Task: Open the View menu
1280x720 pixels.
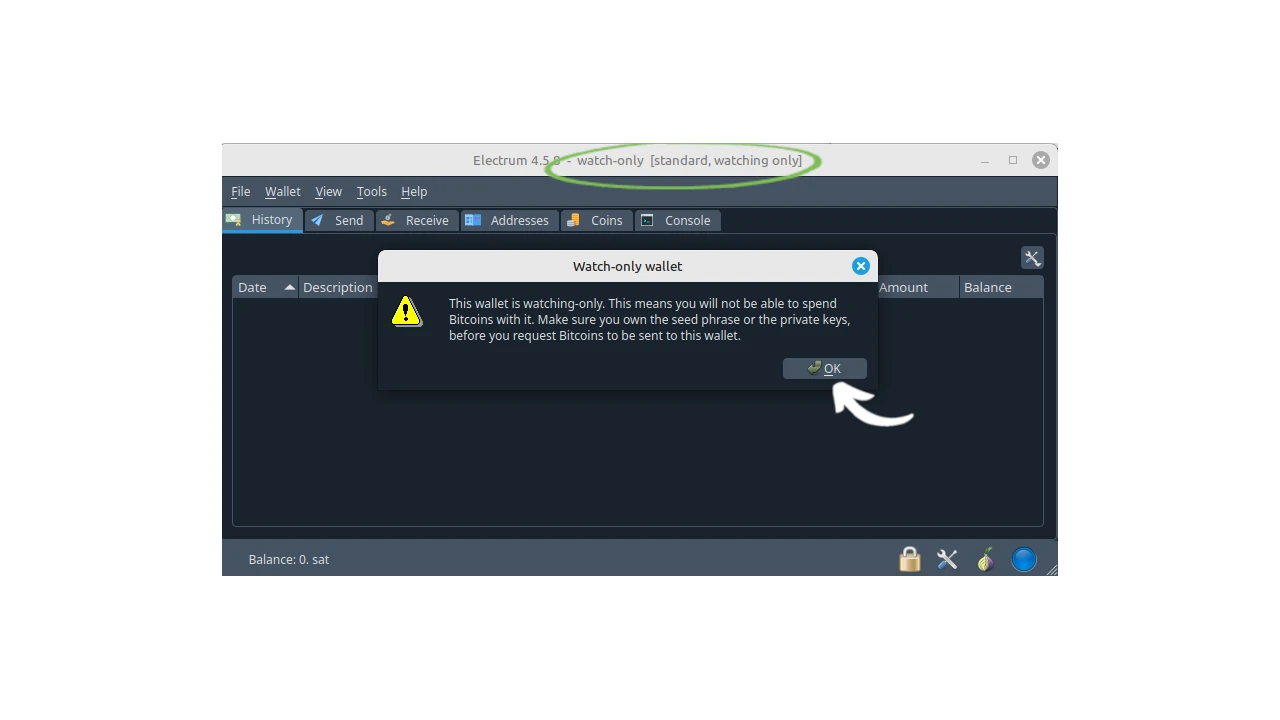Action: 328,192
